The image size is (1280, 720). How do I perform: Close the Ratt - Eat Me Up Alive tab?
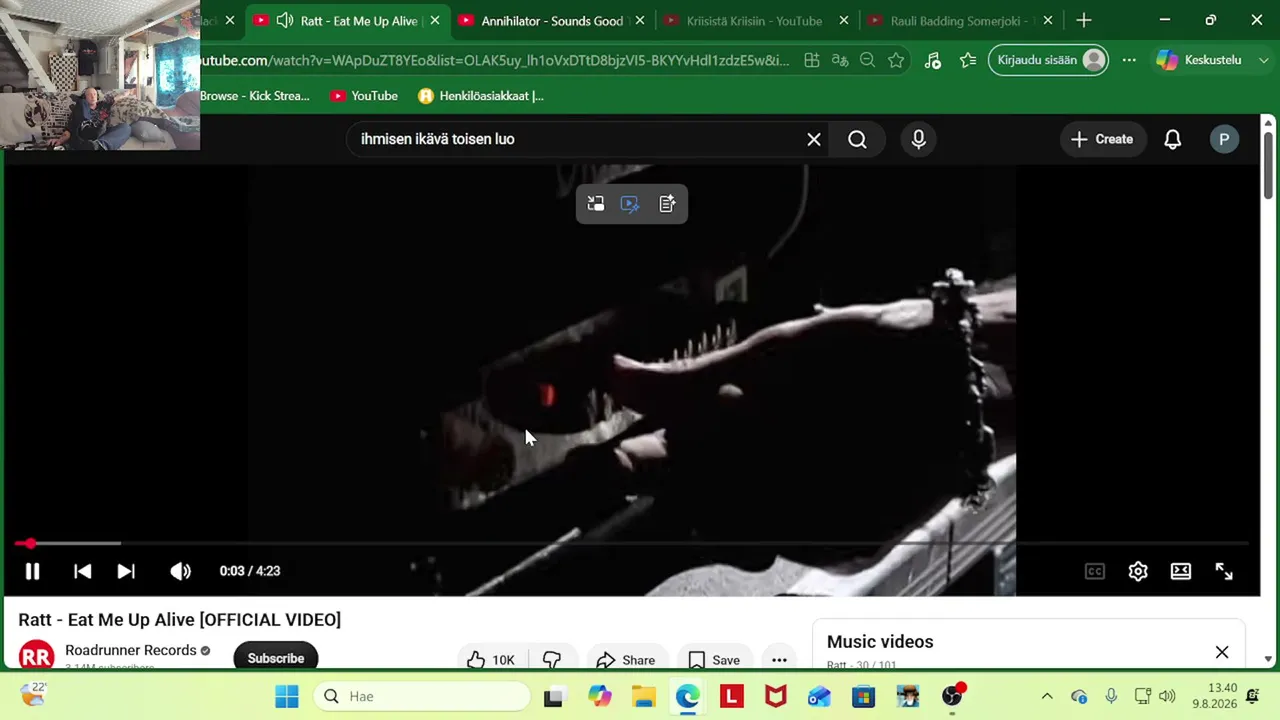pyautogui.click(x=435, y=21)
